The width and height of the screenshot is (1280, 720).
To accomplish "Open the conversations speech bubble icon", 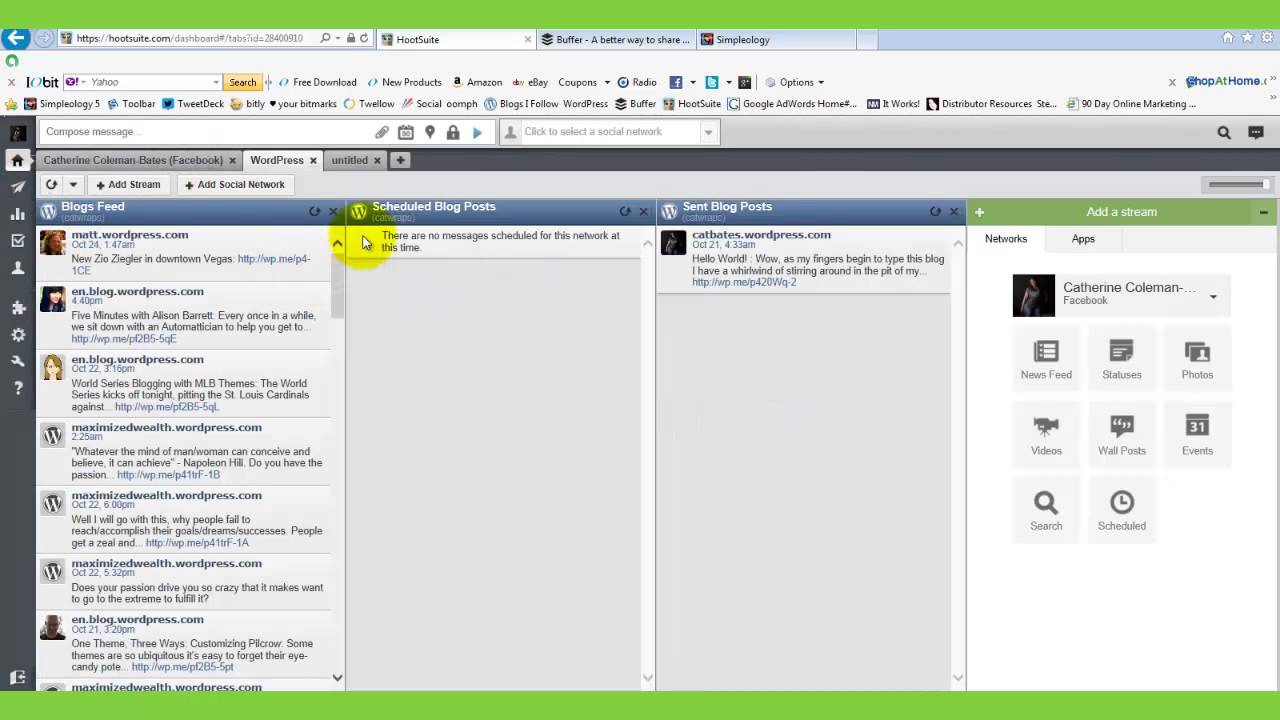I will (x=1256, y=132).
